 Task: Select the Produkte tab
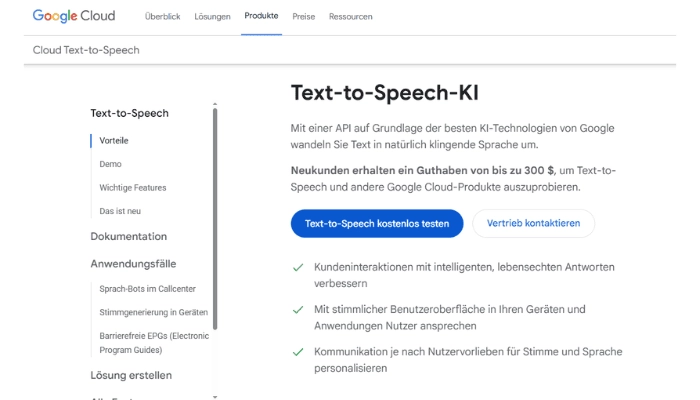click(262, 17)
